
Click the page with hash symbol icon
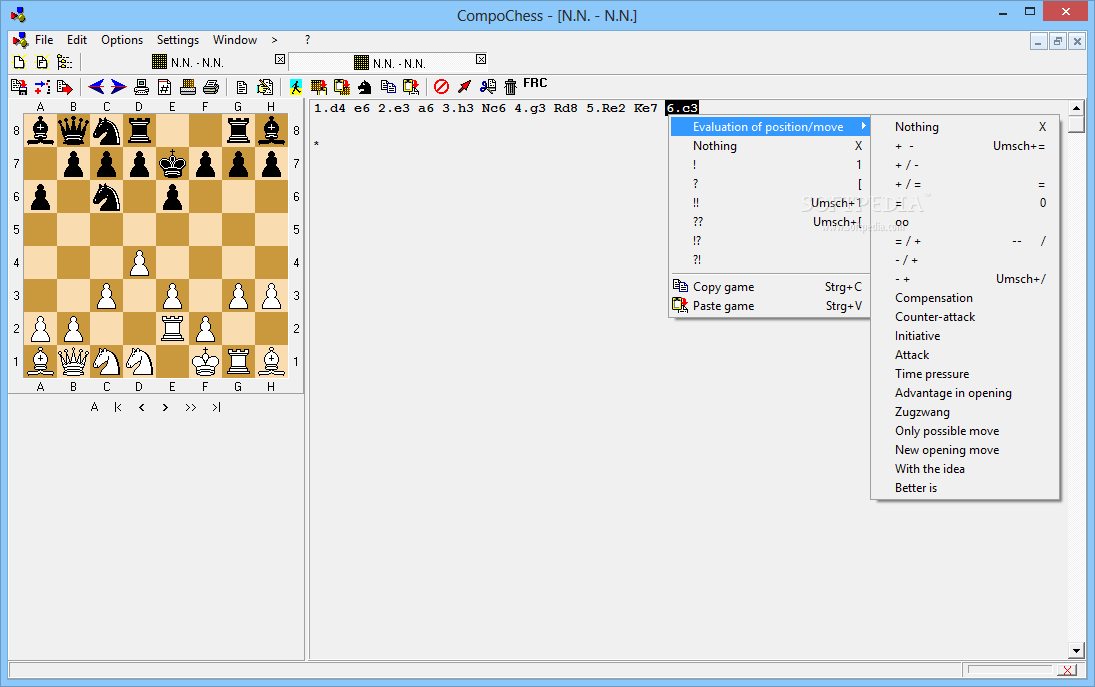[164, 87]
